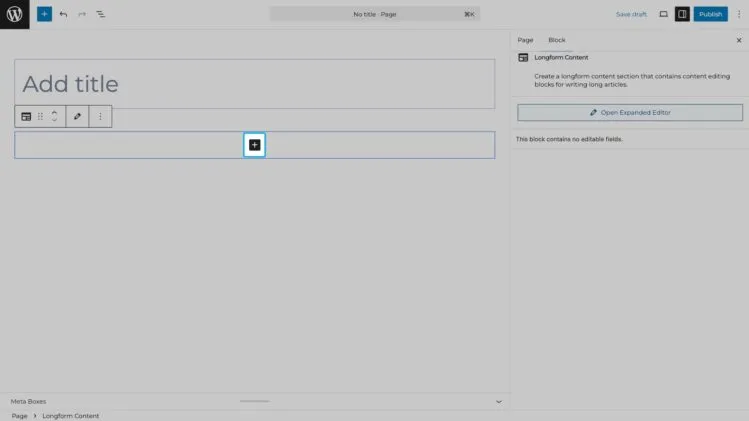Undo the last change
The height and width of the screenshot is (421, 749).
click(63, 14)
